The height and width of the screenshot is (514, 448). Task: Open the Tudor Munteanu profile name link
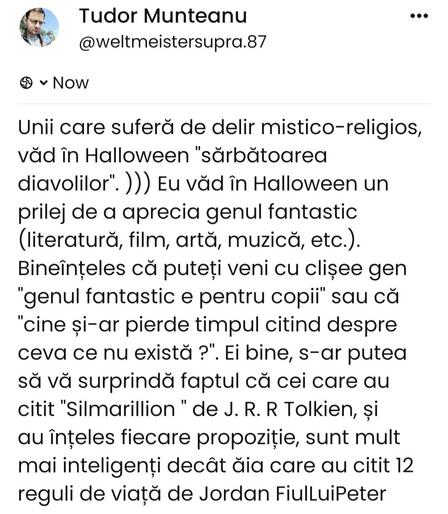pyautogui.click(x=163, y=16)
